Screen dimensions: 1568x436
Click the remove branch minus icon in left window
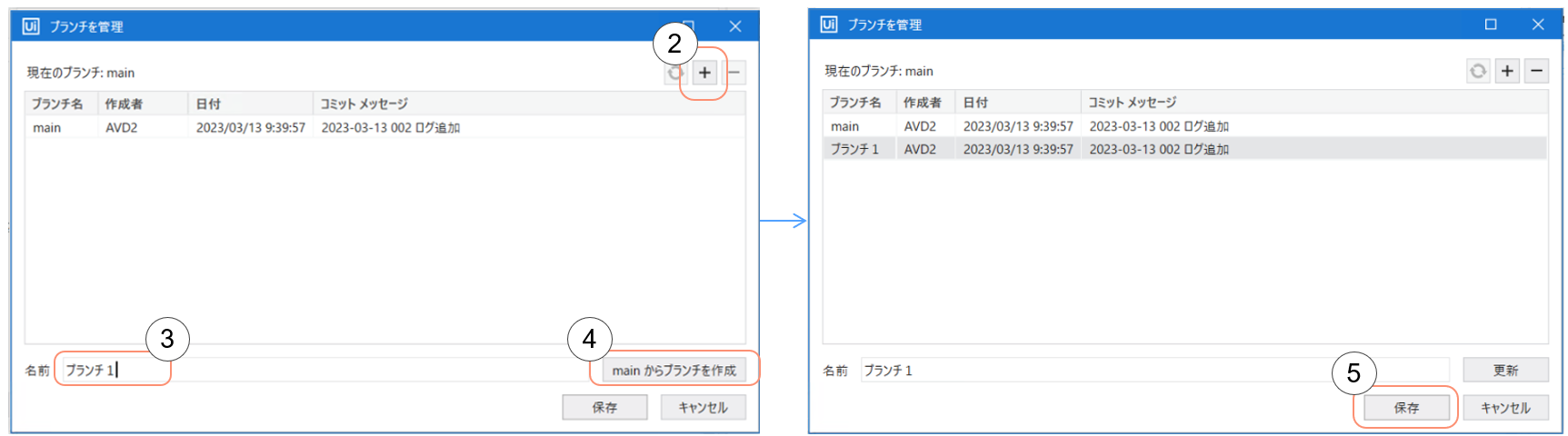tap(734, 73)
